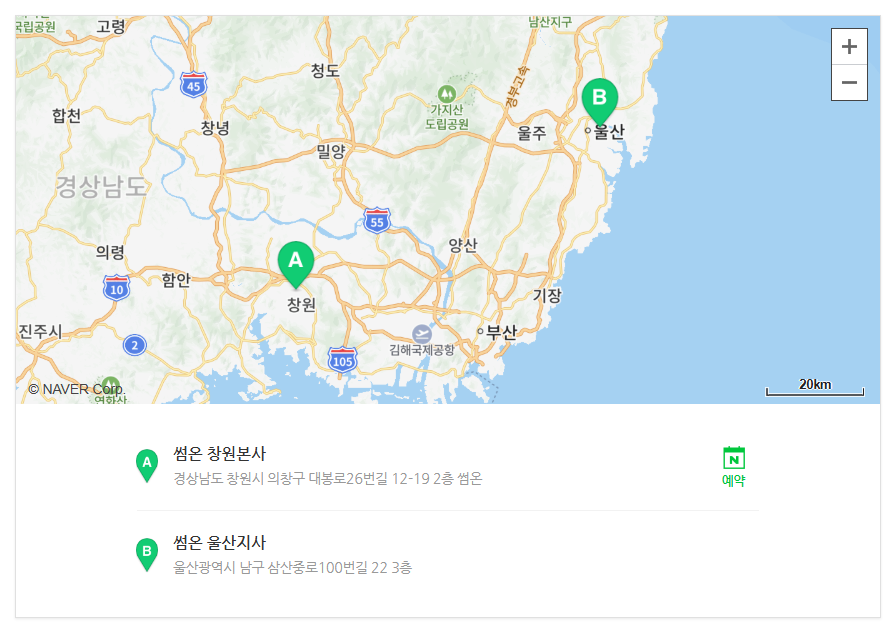Open the 썸온 울산지사 listing title

click(x=219, y=542)
